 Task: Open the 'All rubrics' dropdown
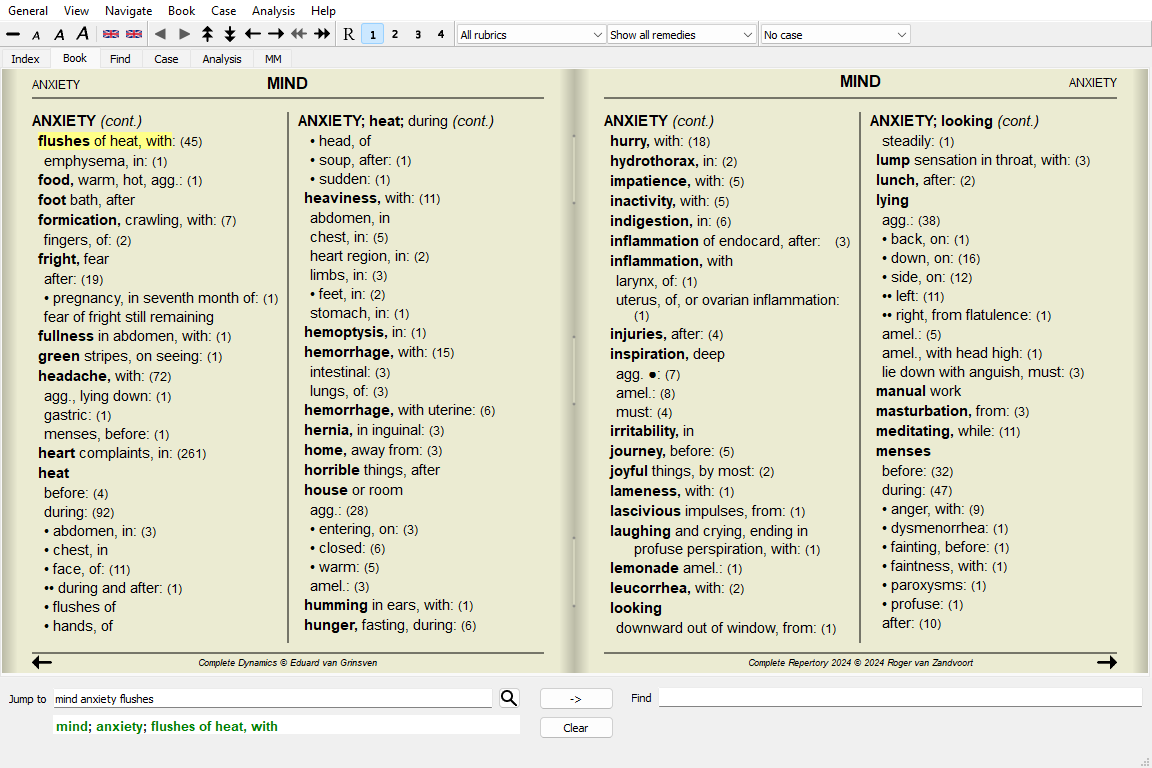[x=530, y=35]
